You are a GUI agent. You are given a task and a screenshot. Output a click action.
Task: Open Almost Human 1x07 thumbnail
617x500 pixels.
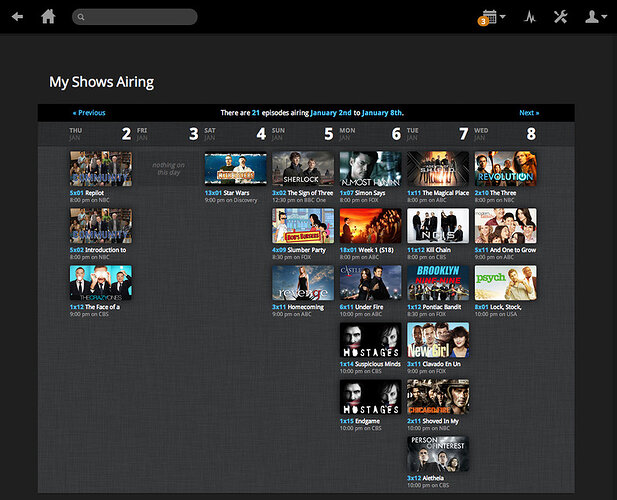pyautogui.click(x=371, y=169)
